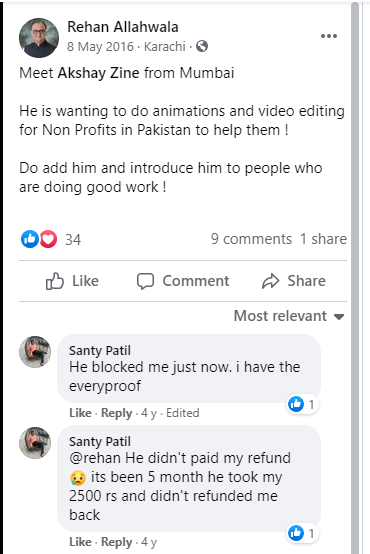Click the public globe privacy icon
This screenshot has height=554, width=370.
pyautogui.click(x=202, y=46)
